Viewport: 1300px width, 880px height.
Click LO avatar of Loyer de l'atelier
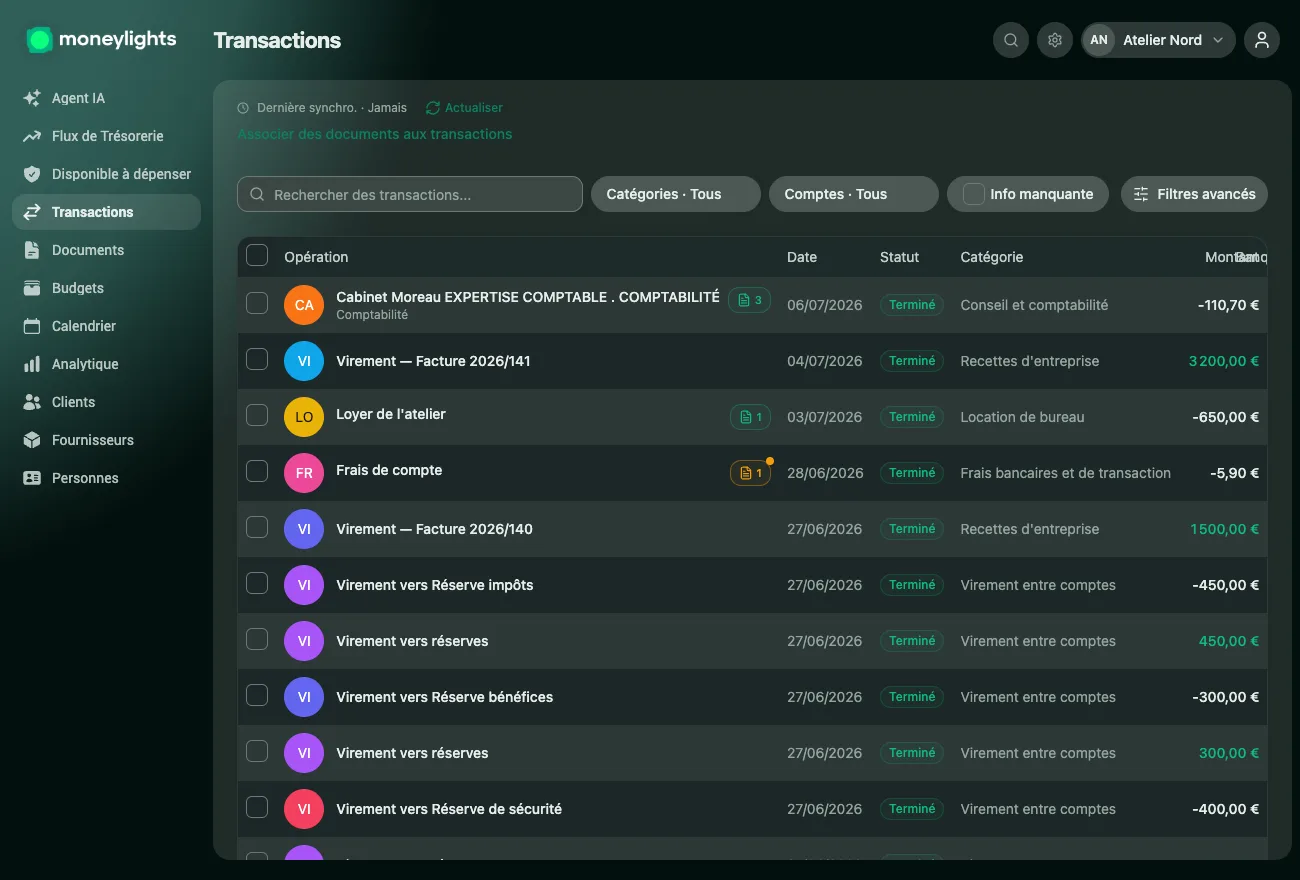click(304, 417)
